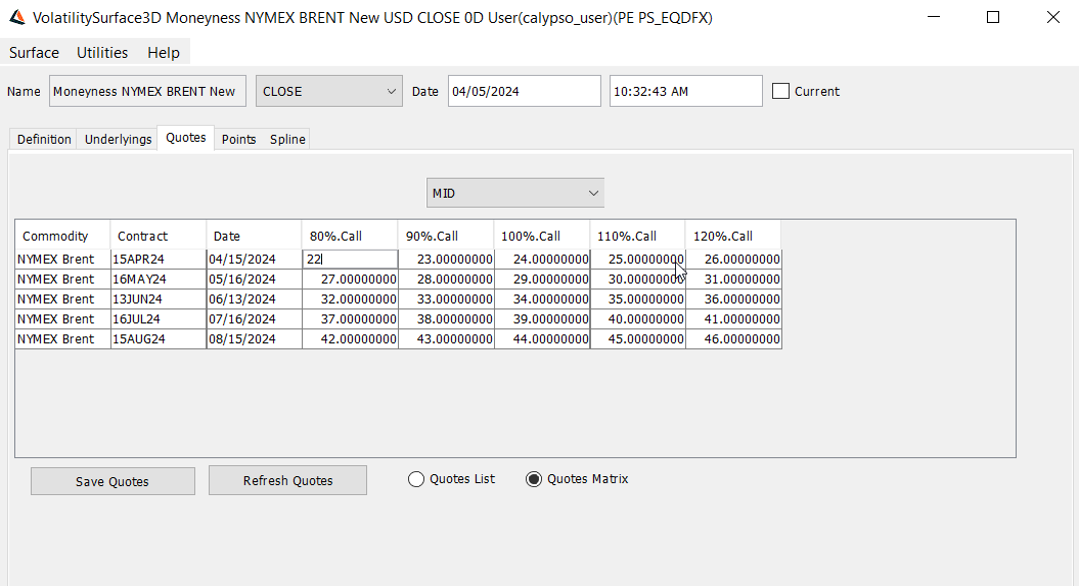
Task: Click the 41.00000000 quote cell
Action: (x=734, y=319)
